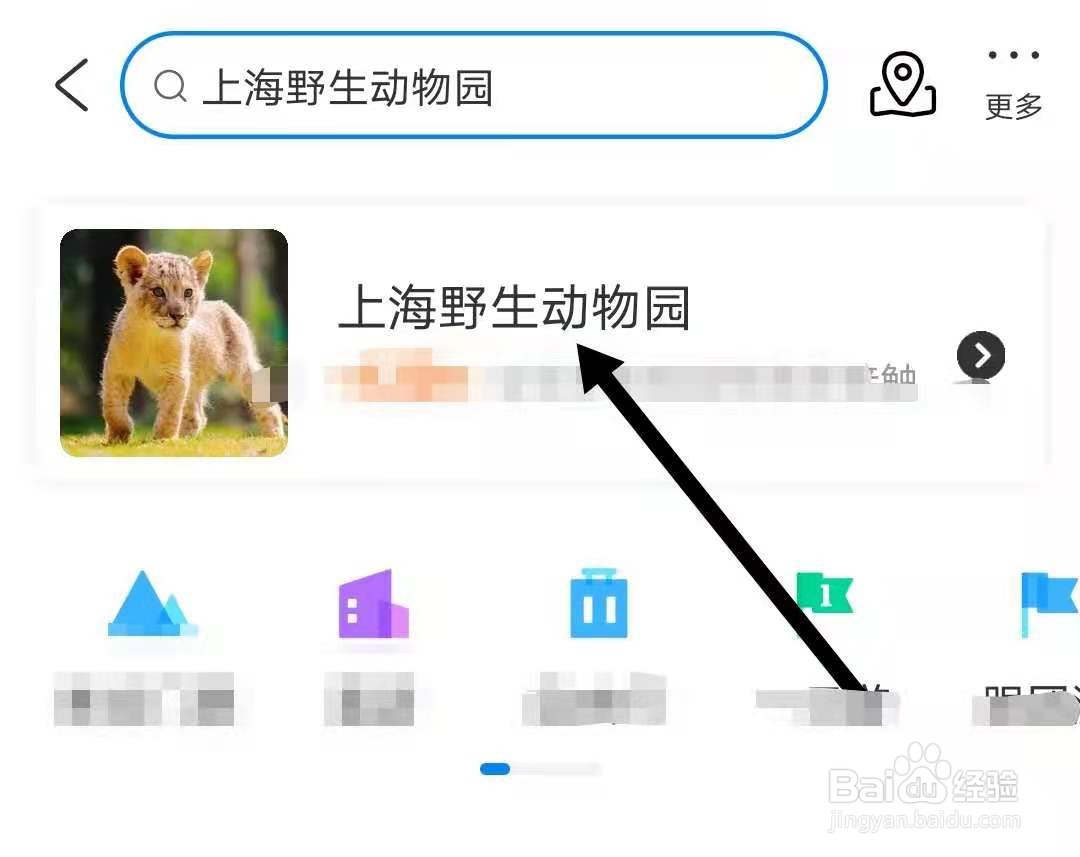
Task: Select the blurred label under mountain icon
Action: (144, 699)
